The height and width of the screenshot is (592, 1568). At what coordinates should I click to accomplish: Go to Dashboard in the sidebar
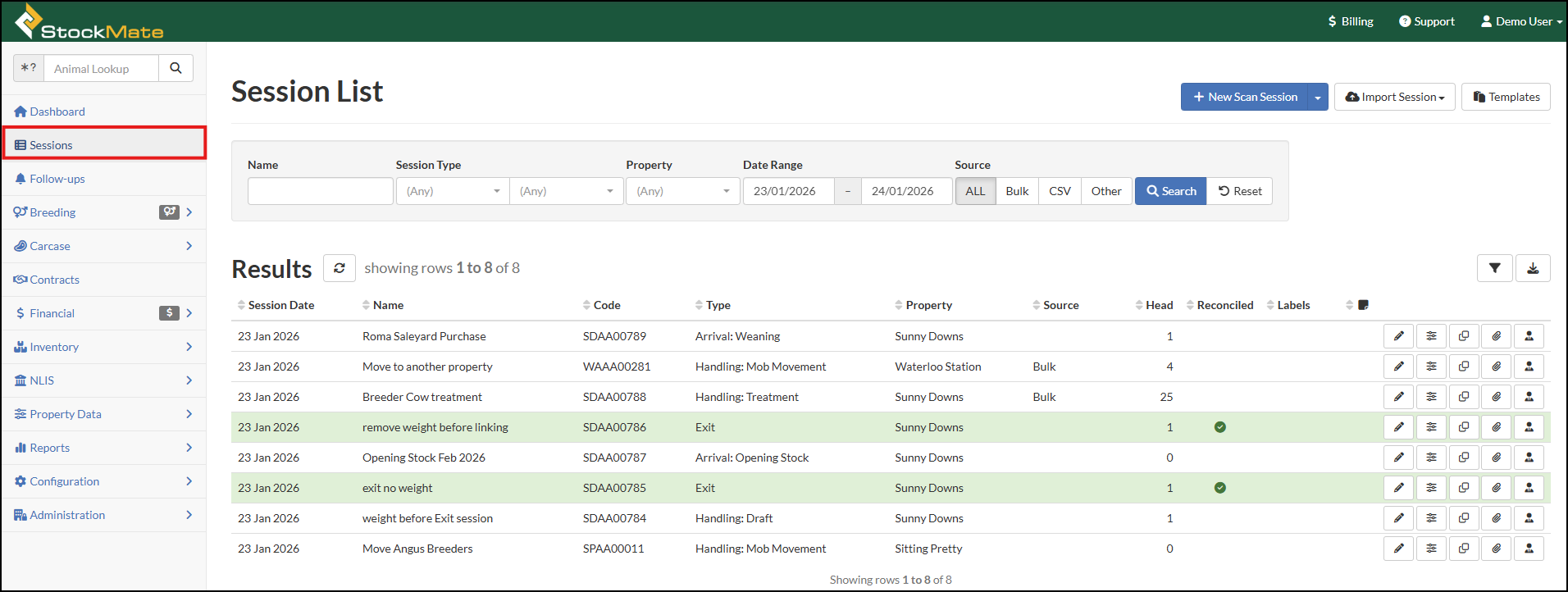point(103,112)
